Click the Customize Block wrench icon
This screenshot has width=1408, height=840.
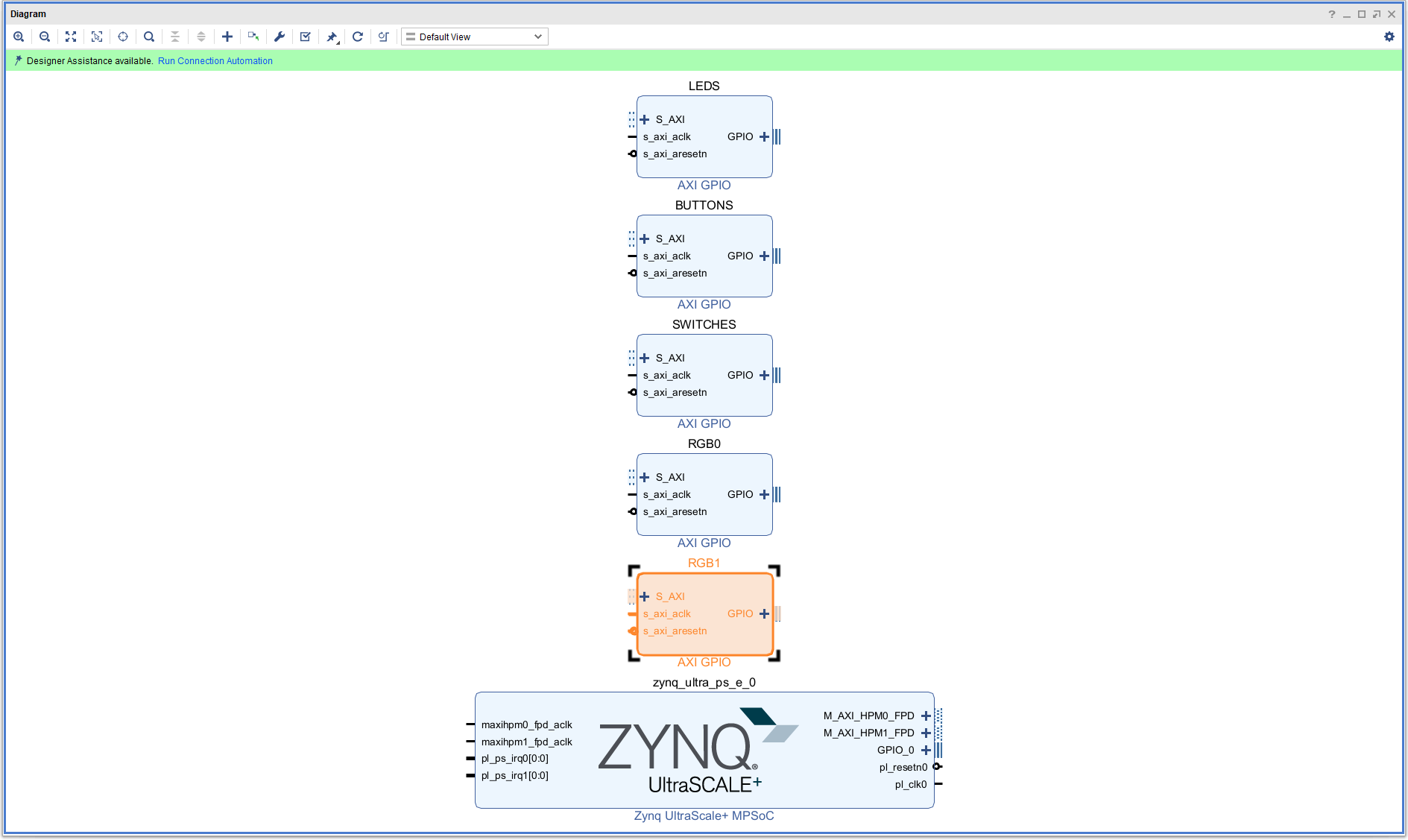click(x=280, y=37)
